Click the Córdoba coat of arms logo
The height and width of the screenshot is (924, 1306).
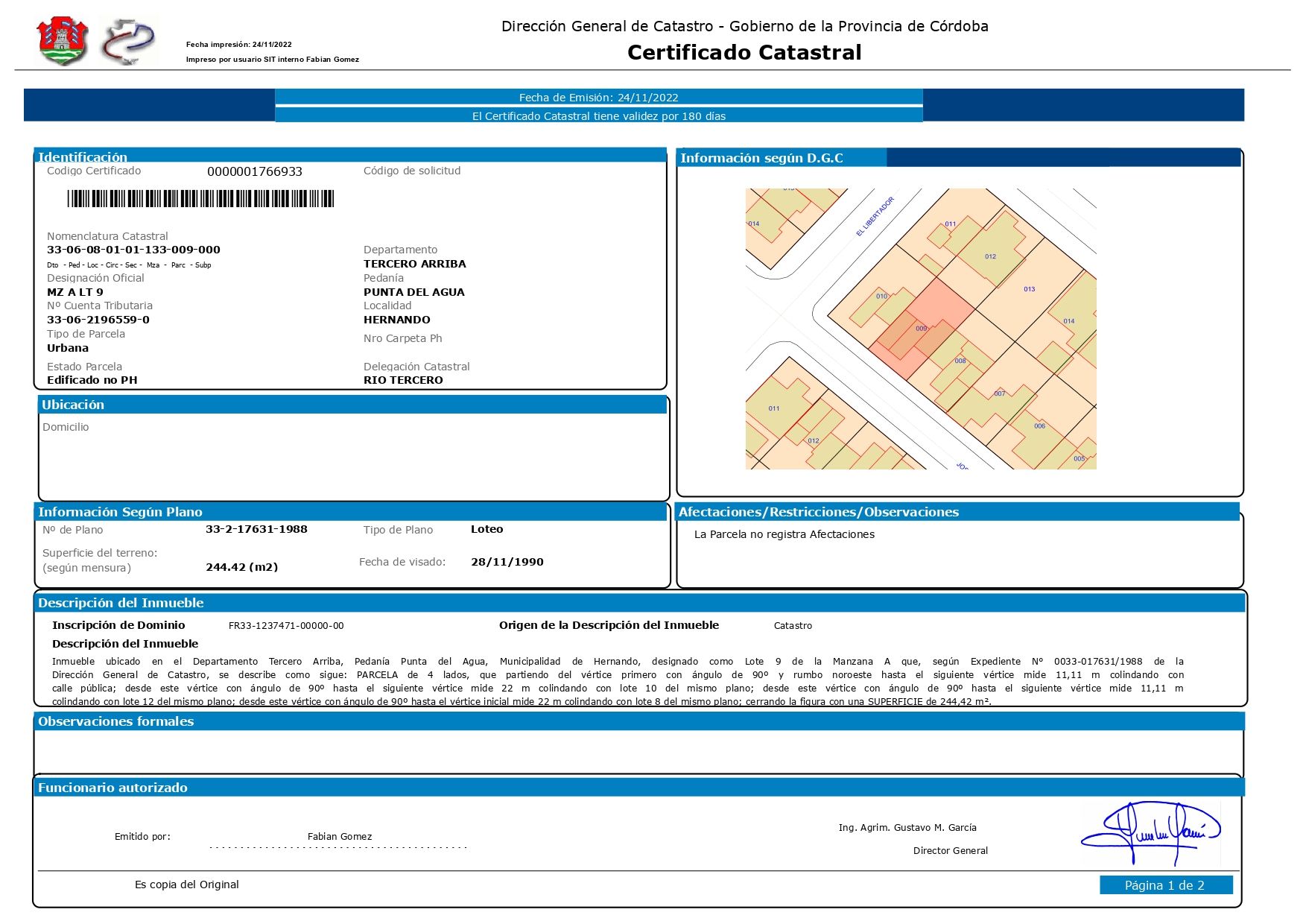point(63,40)
